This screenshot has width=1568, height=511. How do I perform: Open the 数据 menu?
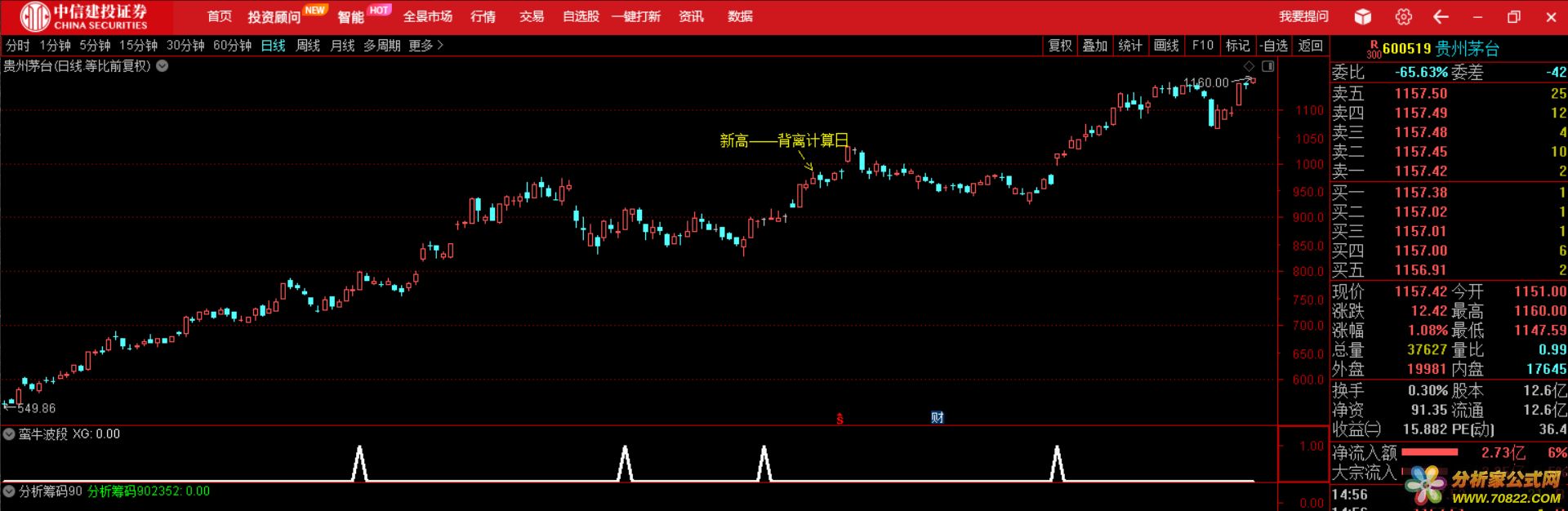(x=740, y=16)
